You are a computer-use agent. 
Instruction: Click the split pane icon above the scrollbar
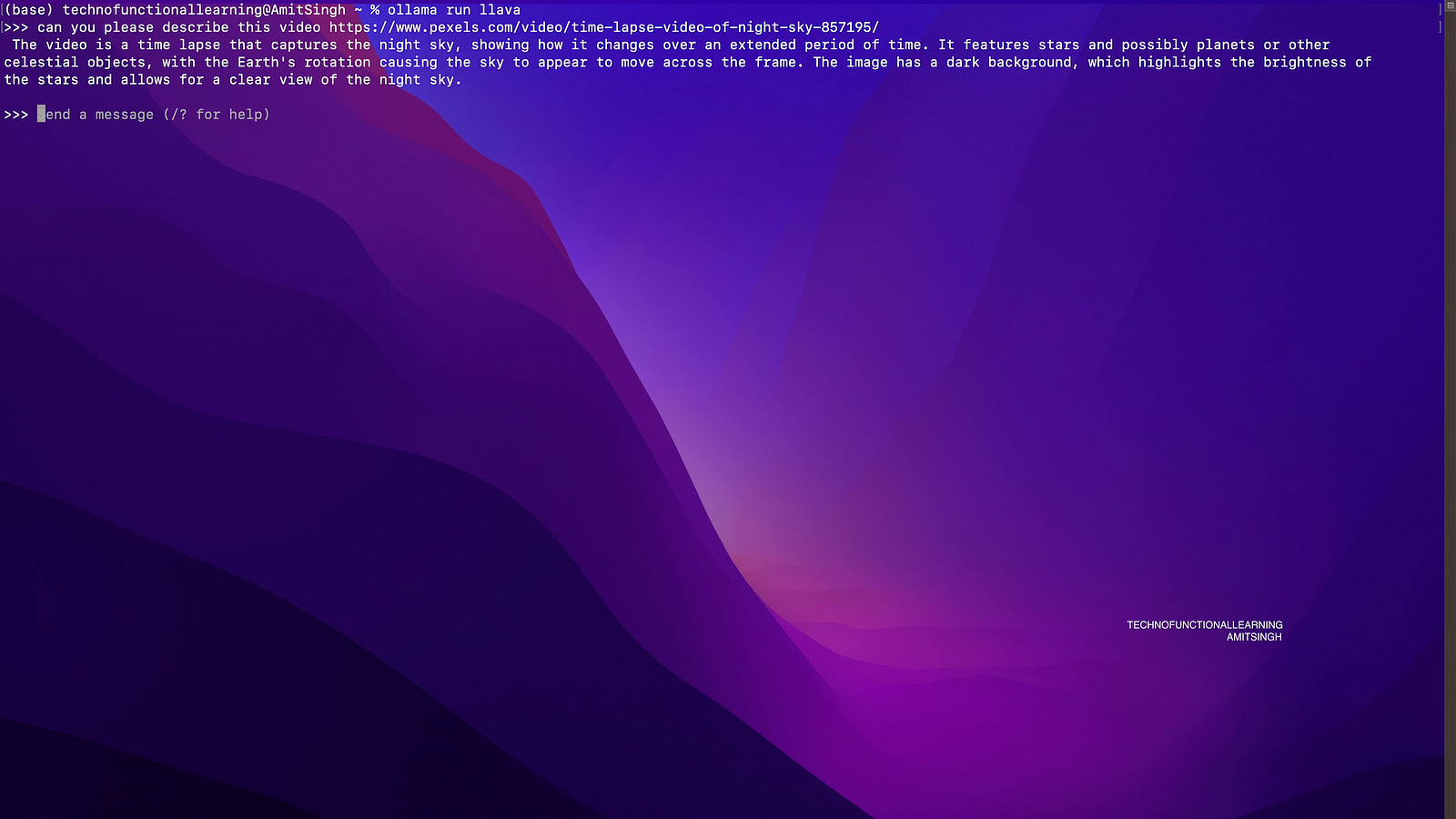point(1451,7)
